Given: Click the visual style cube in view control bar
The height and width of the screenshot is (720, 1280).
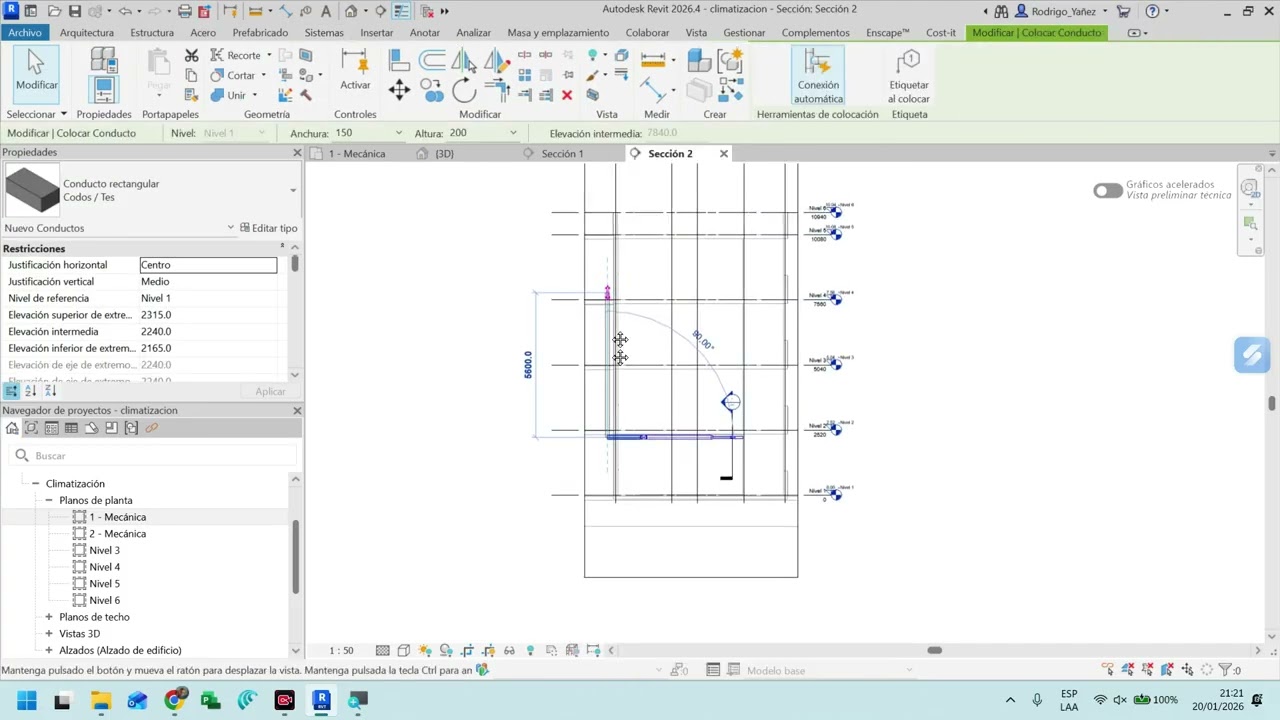Looking at the screenshot, I should coord(404,650).
